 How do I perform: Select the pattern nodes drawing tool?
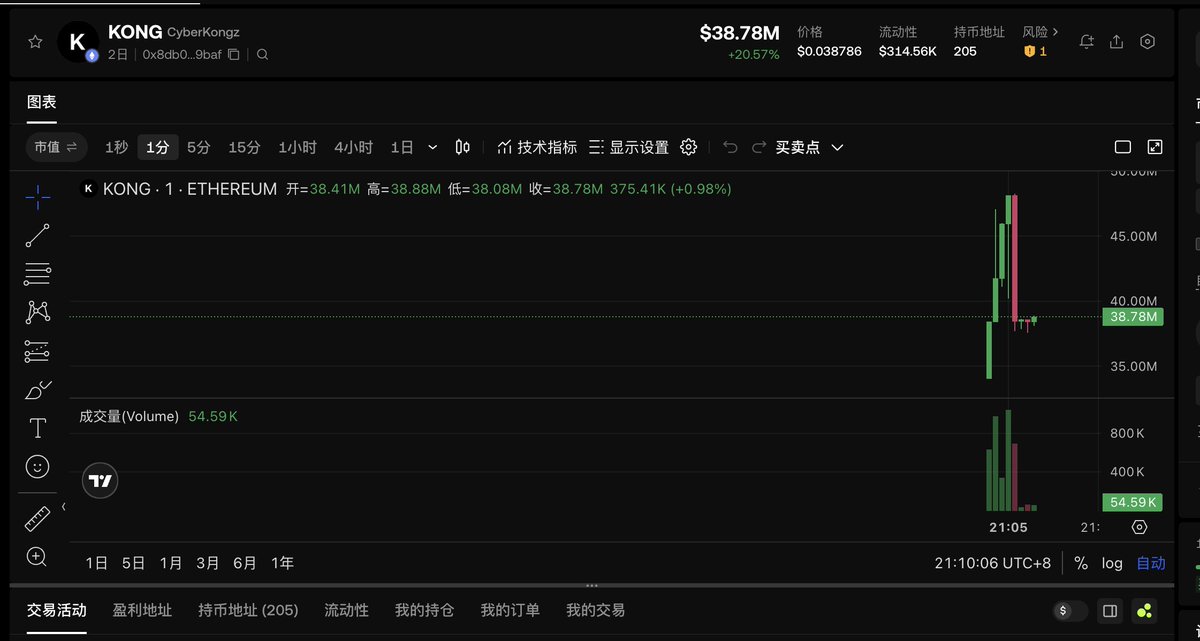tap(37, 312)
